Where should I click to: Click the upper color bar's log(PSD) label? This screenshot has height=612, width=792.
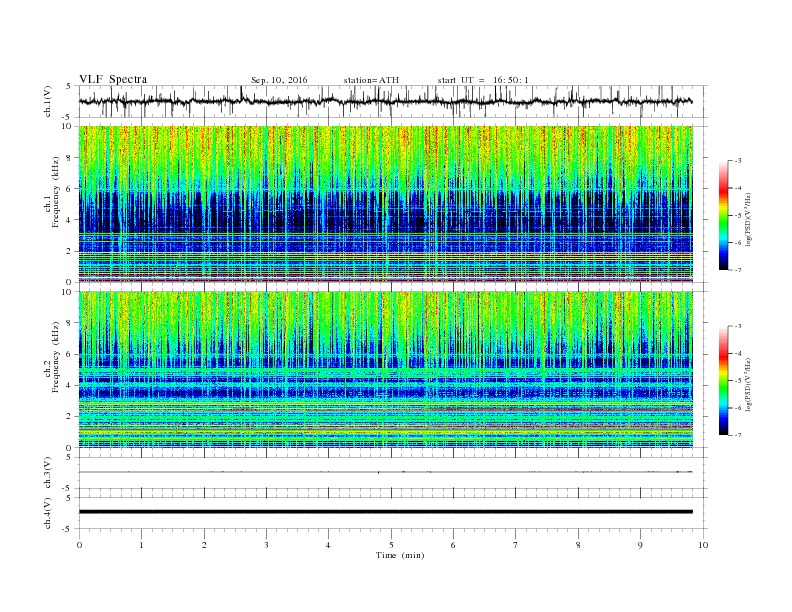click(x=750, y=218)
